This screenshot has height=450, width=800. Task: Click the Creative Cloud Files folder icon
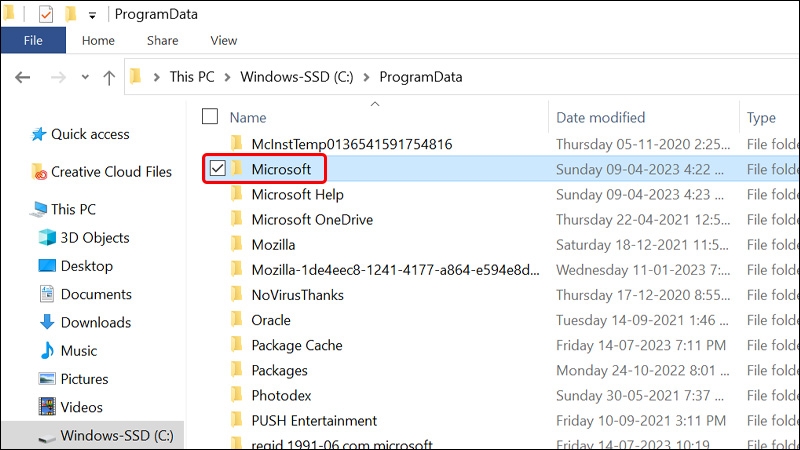pos(39,172)
